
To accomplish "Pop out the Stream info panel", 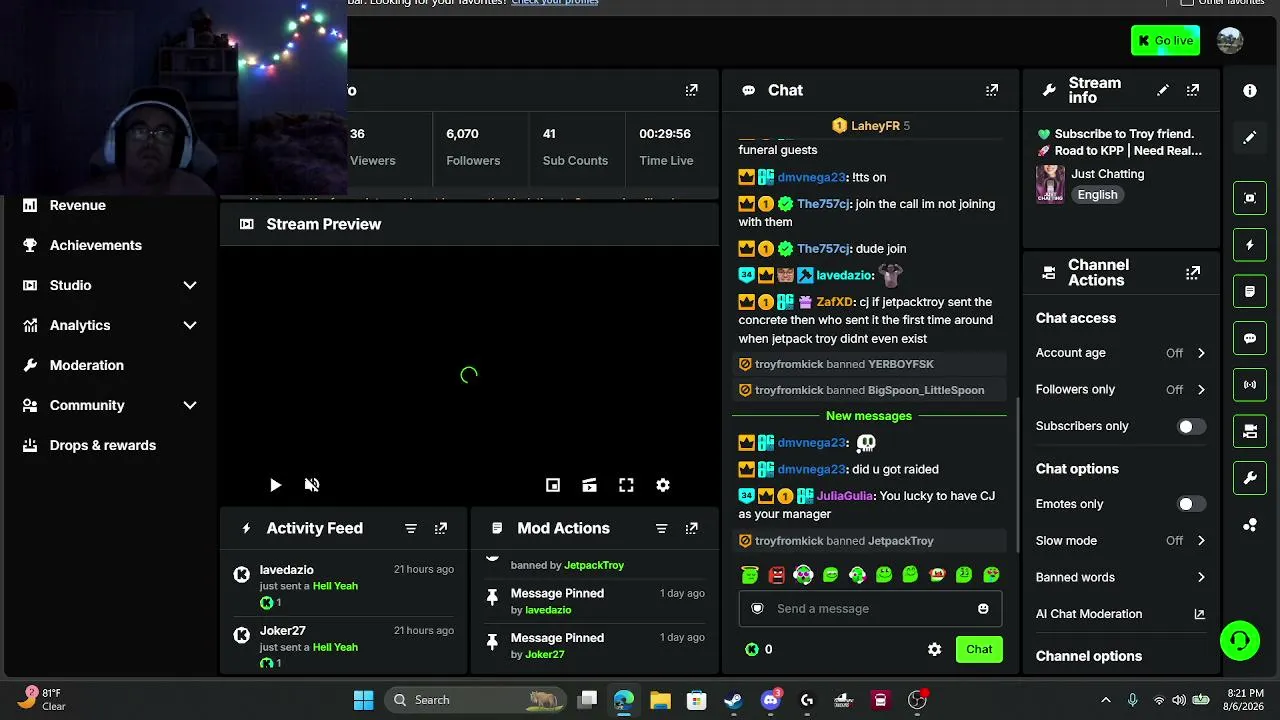I will tap(1193, 90).
